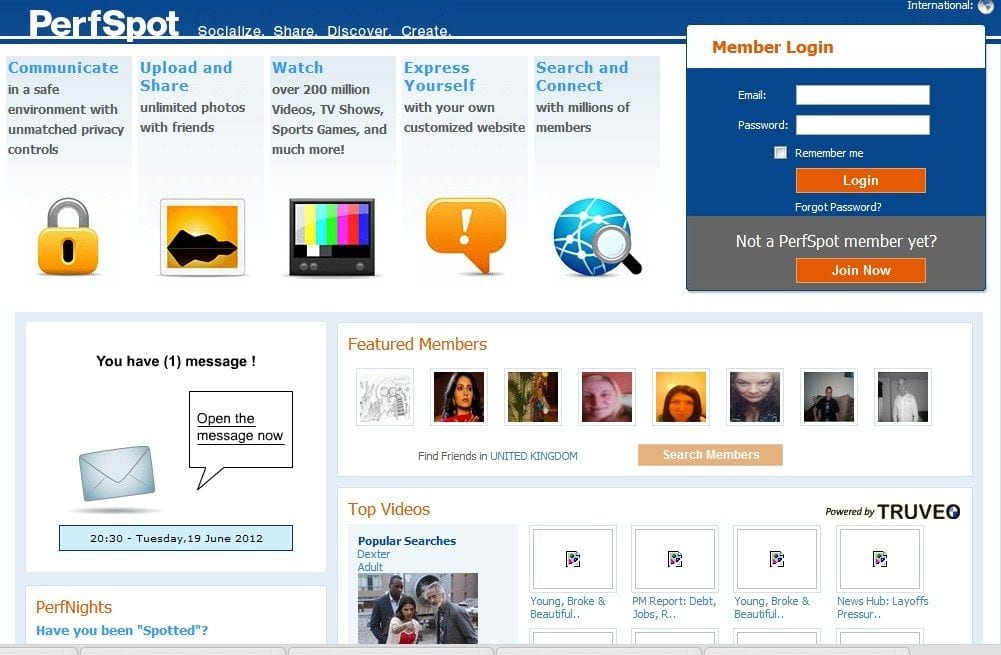The image size is (1001, 655).
Task: Click the PM Report: Debt, Jobs title link
Action: (674, 607)
